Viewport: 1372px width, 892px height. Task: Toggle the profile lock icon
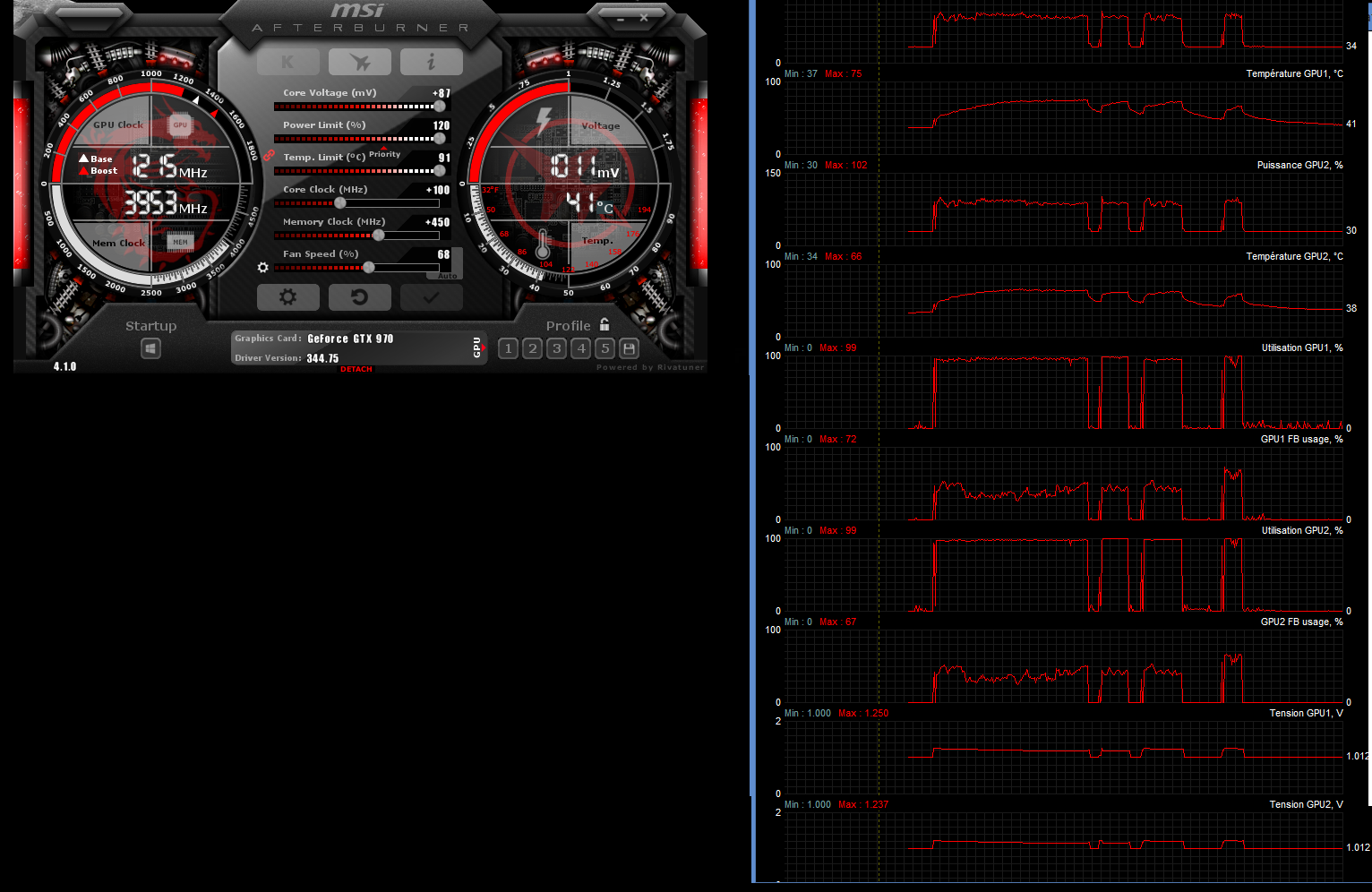point(605,324)
